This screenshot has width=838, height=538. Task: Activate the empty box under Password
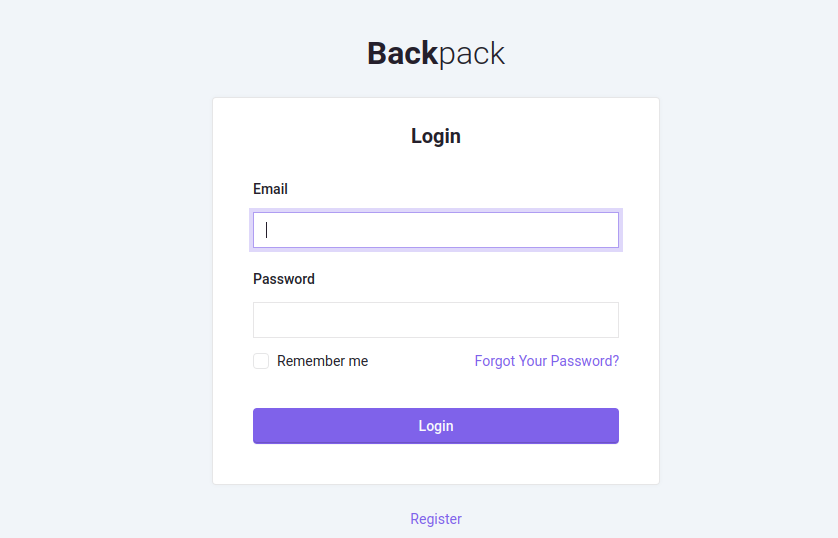pyautogui.click(x=436, y=320)
